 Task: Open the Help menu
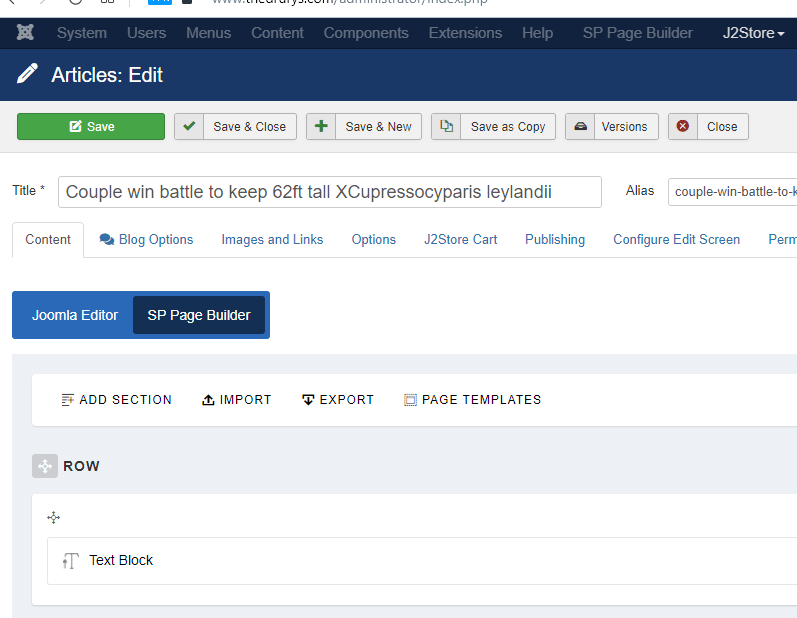[x=537, y=33]
